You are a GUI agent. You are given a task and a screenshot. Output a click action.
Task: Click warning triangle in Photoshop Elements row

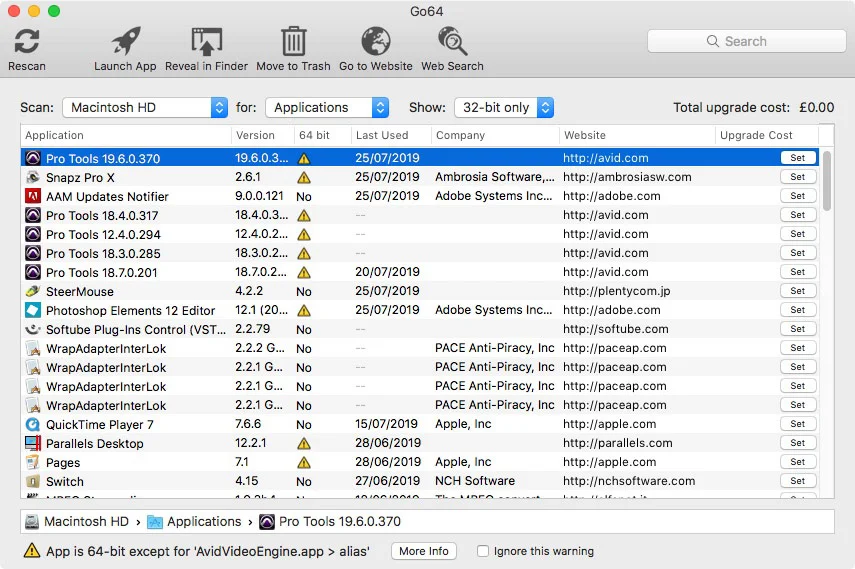tap(304, 310)
